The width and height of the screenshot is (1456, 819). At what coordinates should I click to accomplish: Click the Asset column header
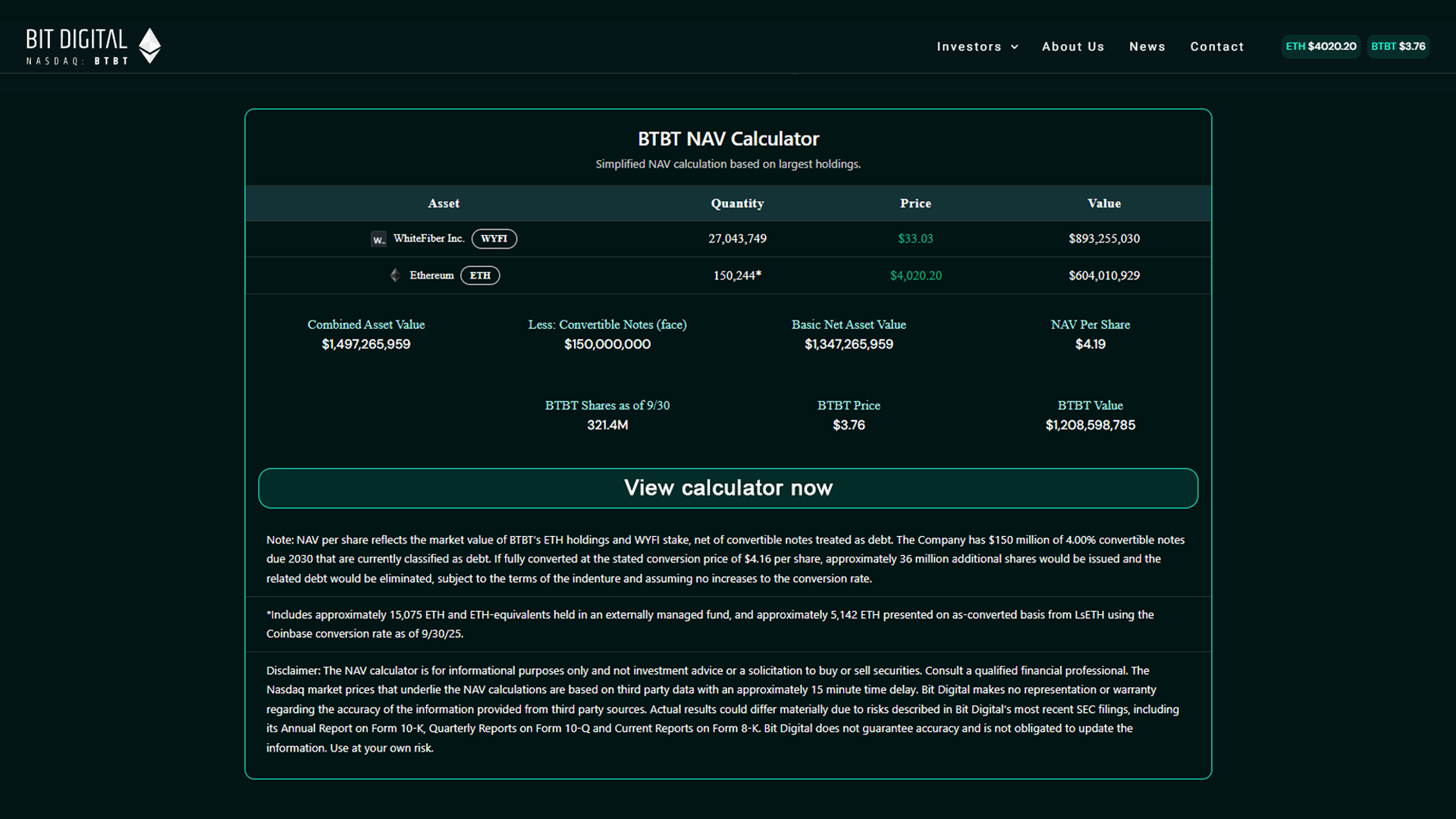tap(444, 203)
